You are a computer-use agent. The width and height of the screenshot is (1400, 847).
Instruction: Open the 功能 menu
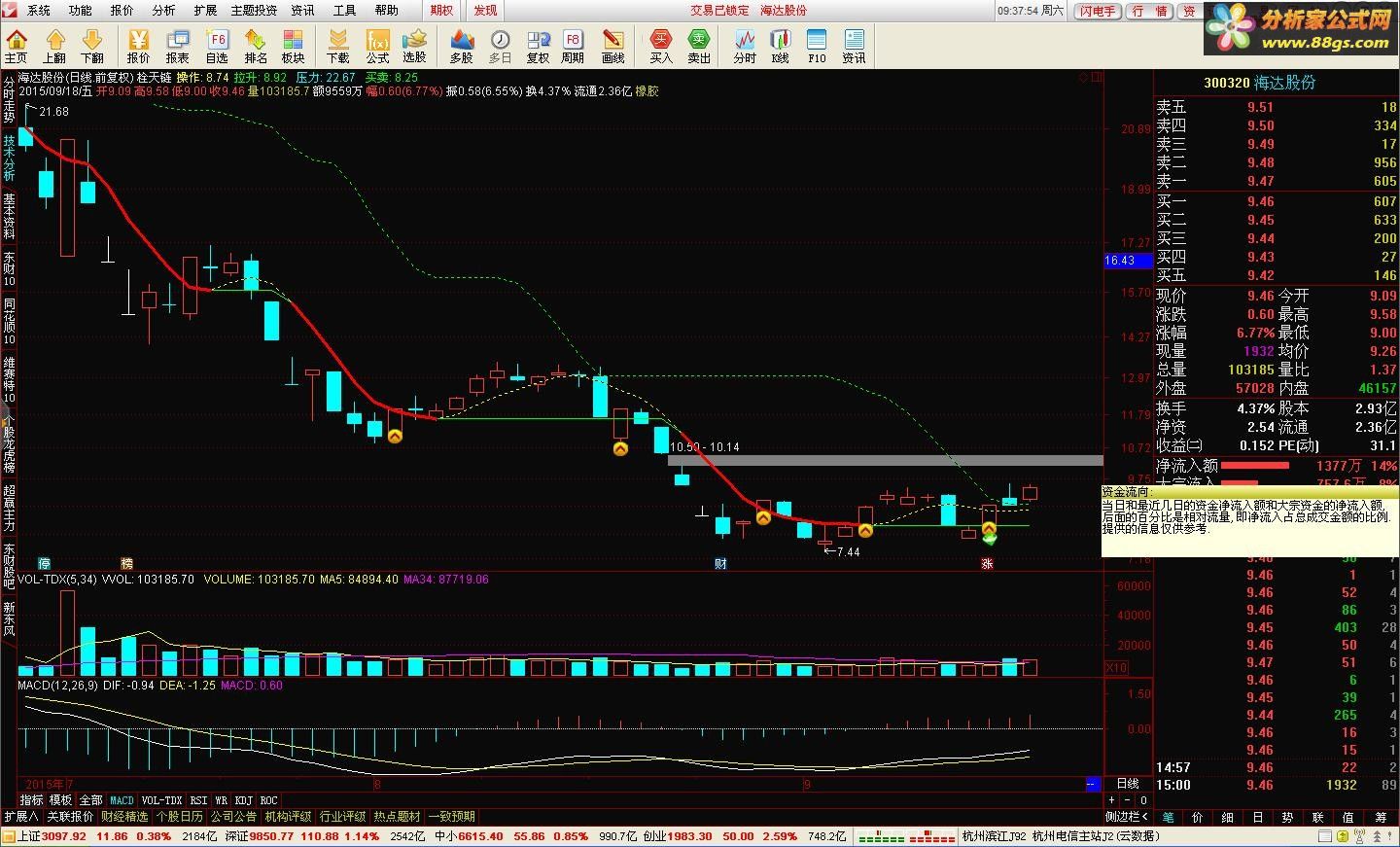pos(80,10)
